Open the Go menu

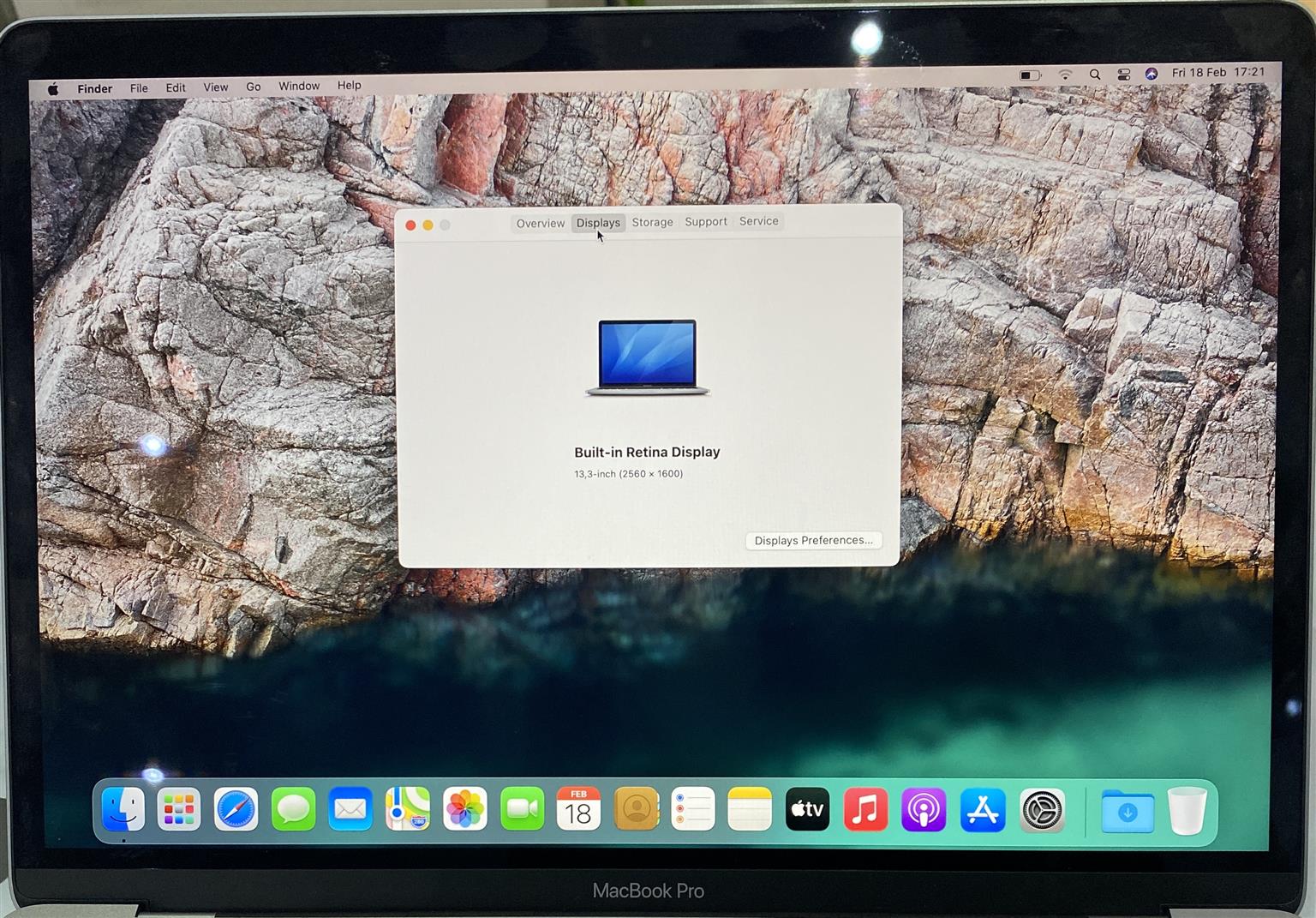click(x=253, y=87)
